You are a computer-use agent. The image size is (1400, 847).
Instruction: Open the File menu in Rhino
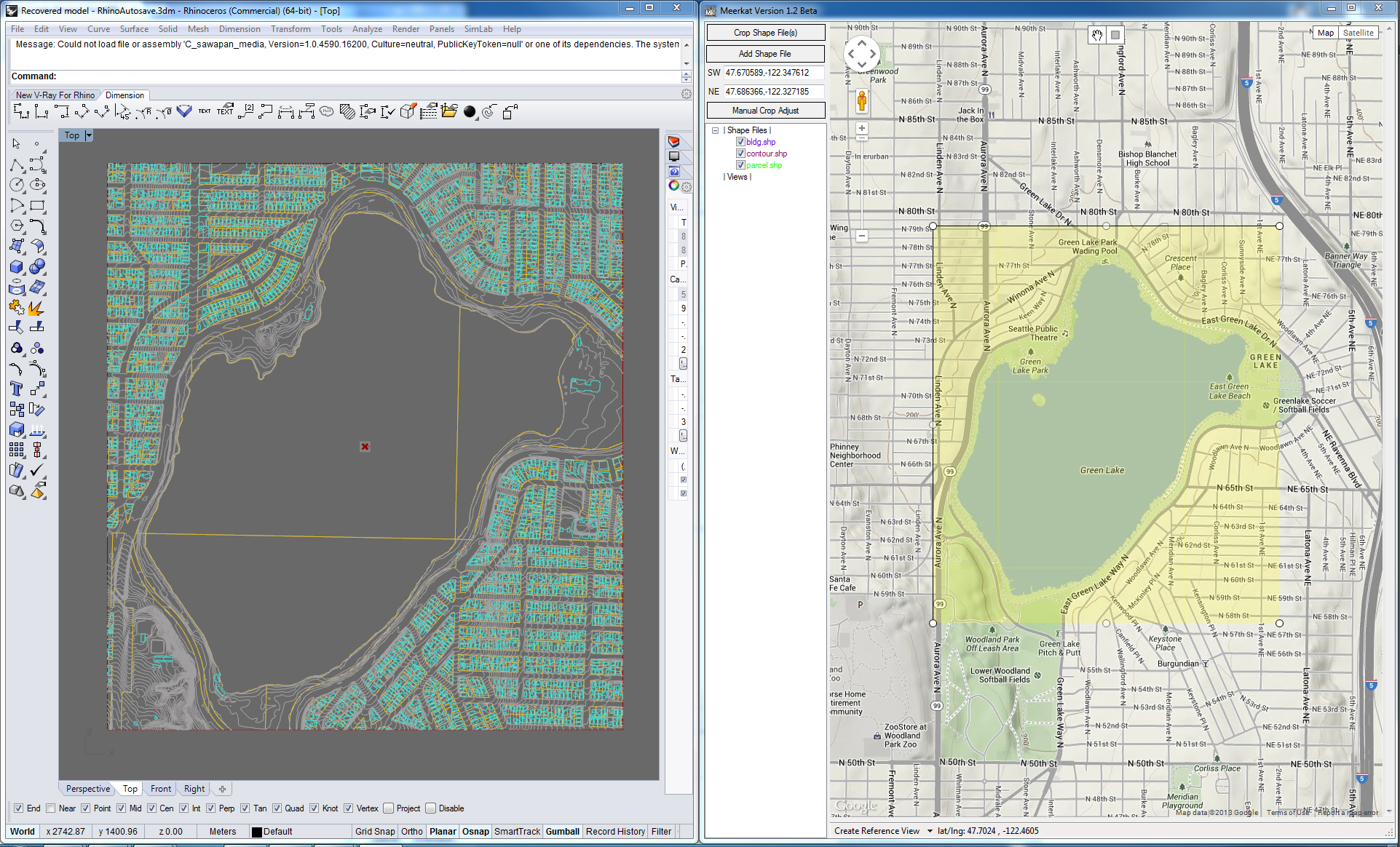[x=17, y=29]
